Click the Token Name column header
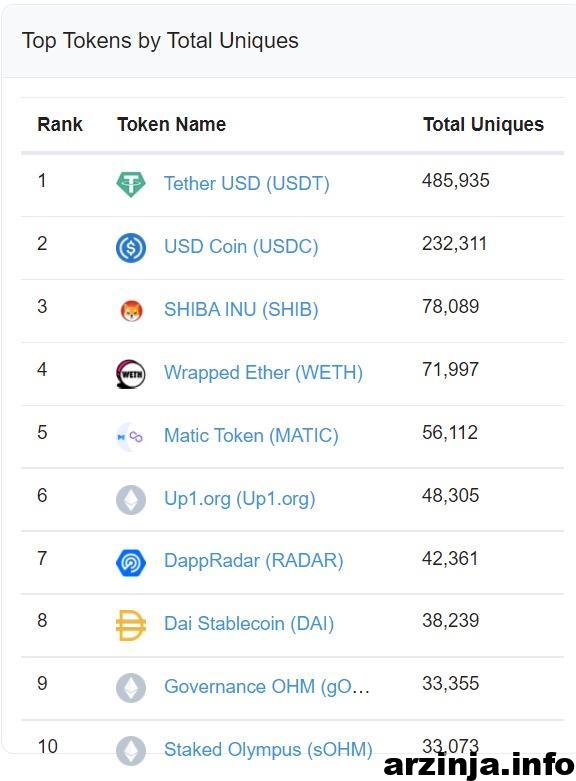The width and height of the screenshot is (576, 781). [171, 125]
